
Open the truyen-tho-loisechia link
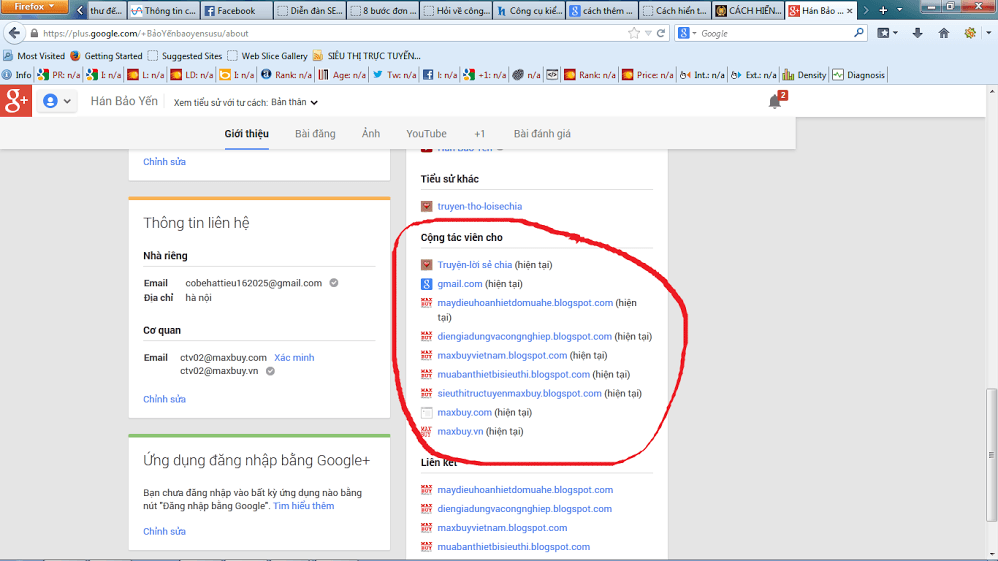point(479,206)
